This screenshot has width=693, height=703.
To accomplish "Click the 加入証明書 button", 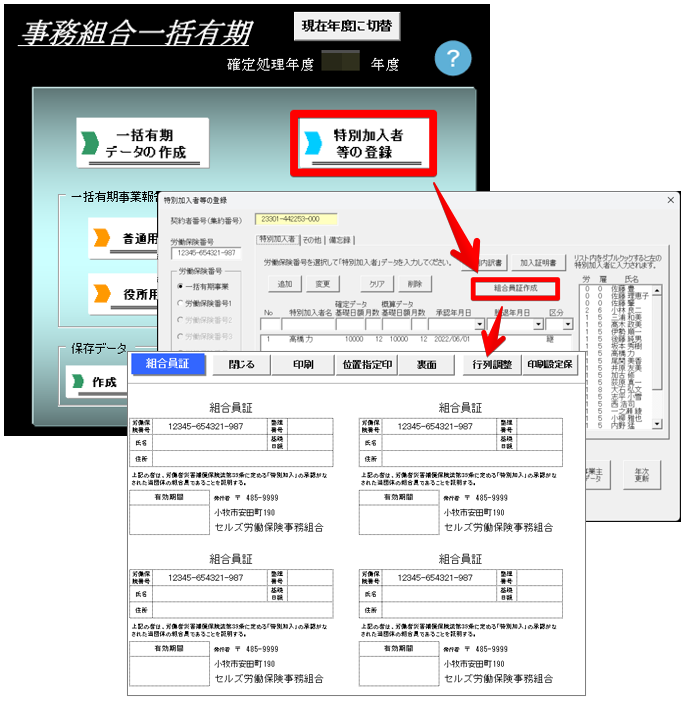I will (538, 263).
